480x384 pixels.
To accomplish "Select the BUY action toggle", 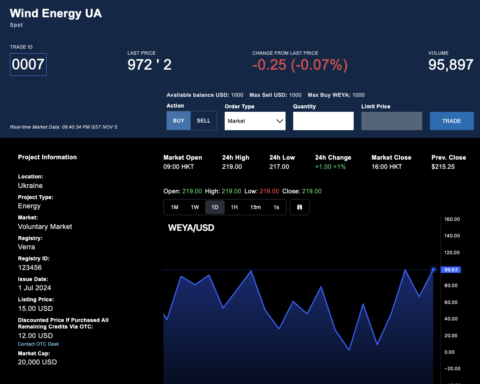I will tap(179, 121).
